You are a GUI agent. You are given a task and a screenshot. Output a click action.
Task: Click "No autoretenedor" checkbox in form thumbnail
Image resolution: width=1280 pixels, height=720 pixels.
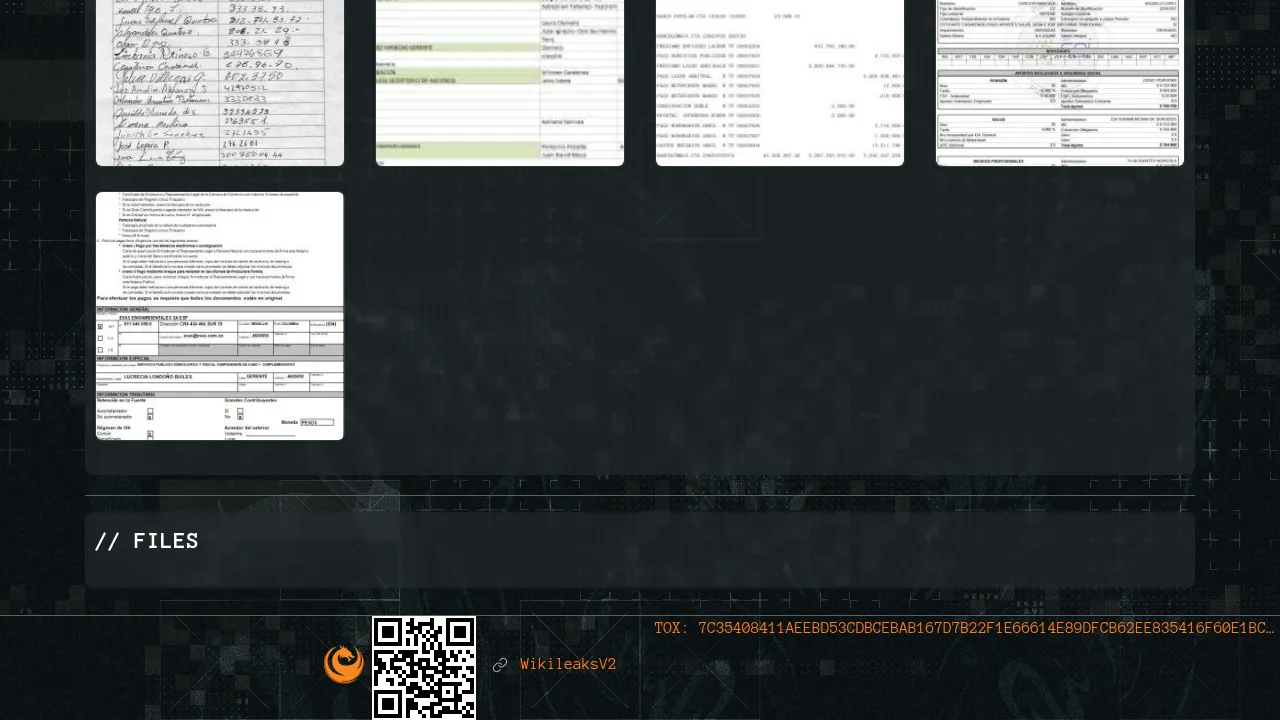[x=150, y=416]
